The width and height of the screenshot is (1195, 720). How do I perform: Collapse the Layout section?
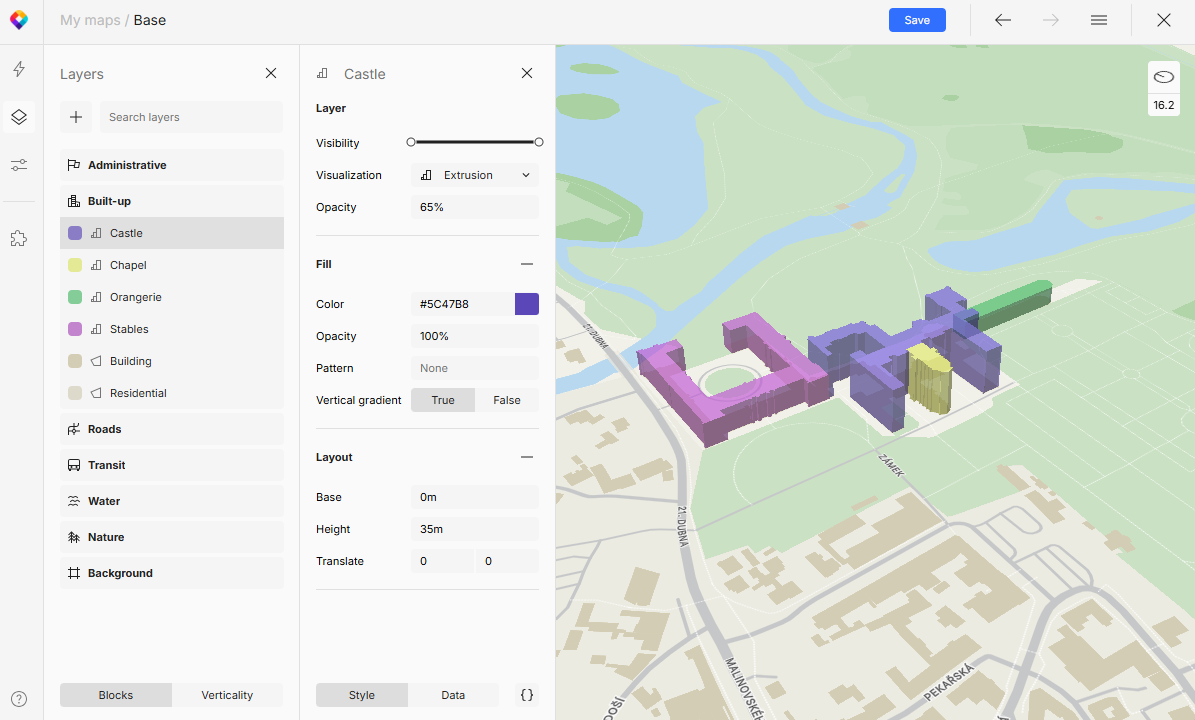(x=527, y=456)
